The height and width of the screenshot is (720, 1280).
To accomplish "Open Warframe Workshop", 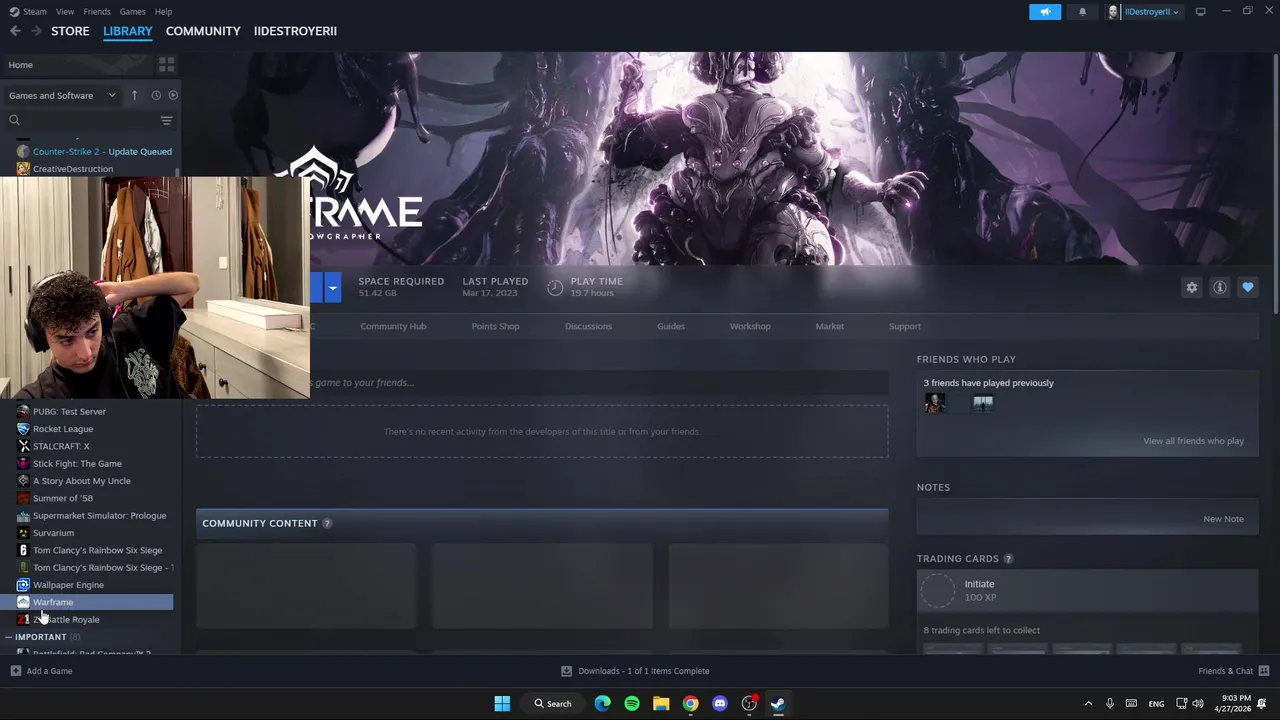I will (750, 326).
